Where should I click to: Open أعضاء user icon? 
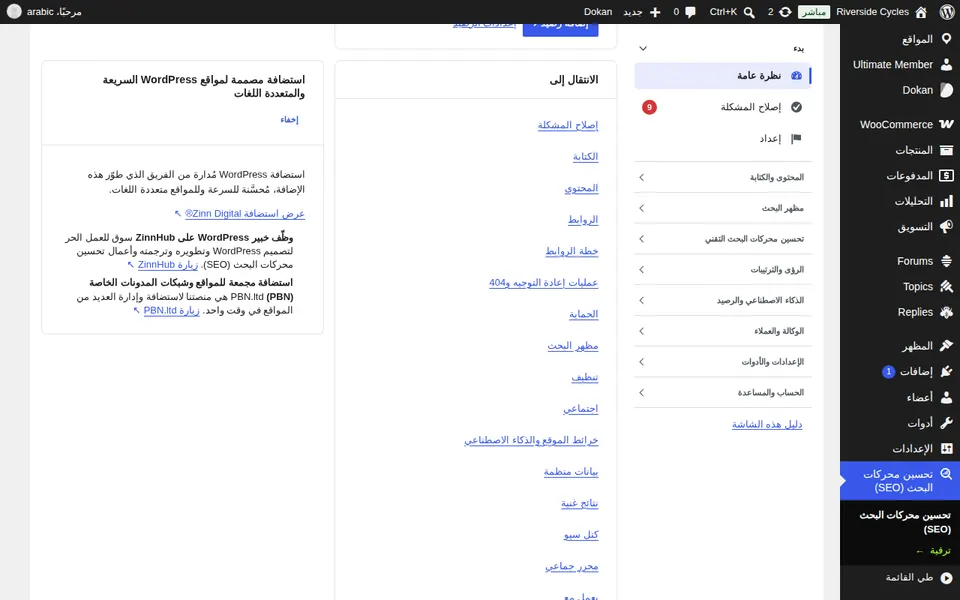(x=946, y=397)
